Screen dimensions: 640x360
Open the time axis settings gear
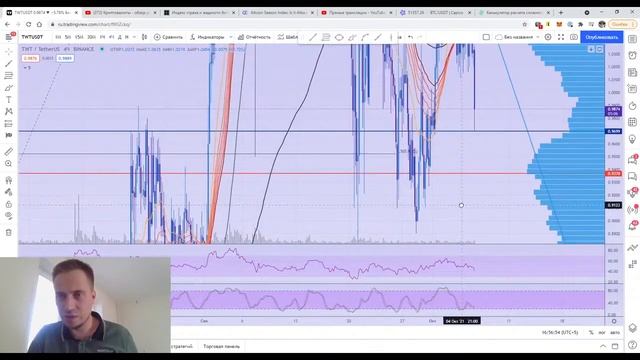click(614, 321)
